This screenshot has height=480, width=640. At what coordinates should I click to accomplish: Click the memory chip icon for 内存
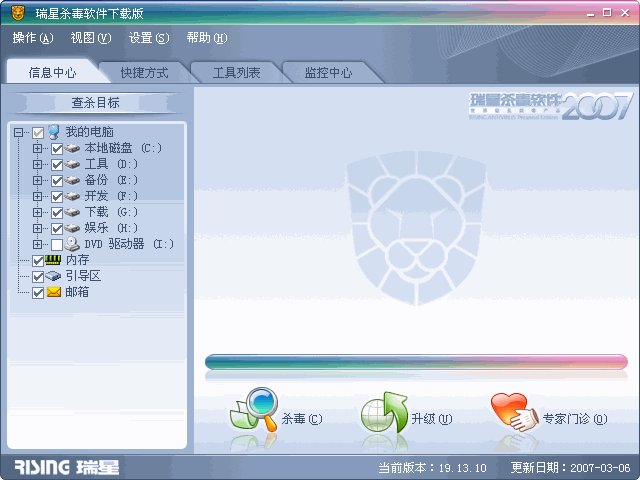pyautogui.click(x=53, y=260)
